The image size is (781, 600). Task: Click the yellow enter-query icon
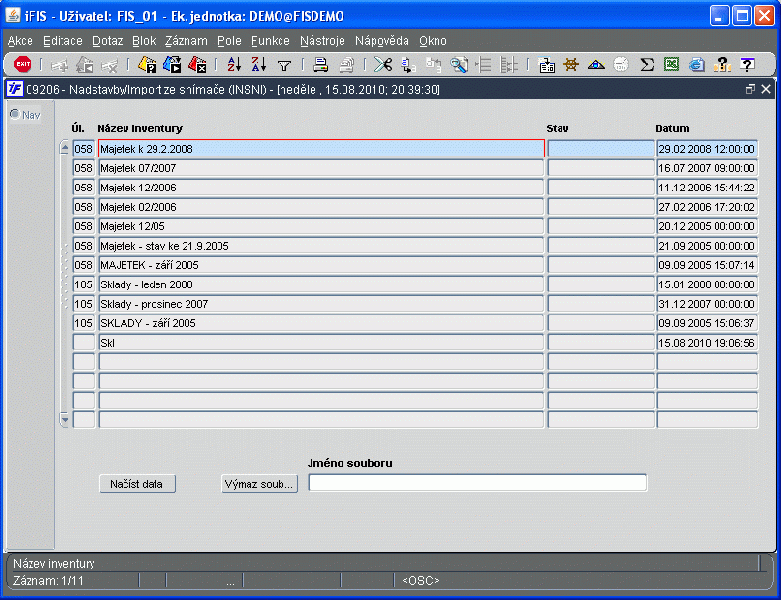[x=147, y=65]
